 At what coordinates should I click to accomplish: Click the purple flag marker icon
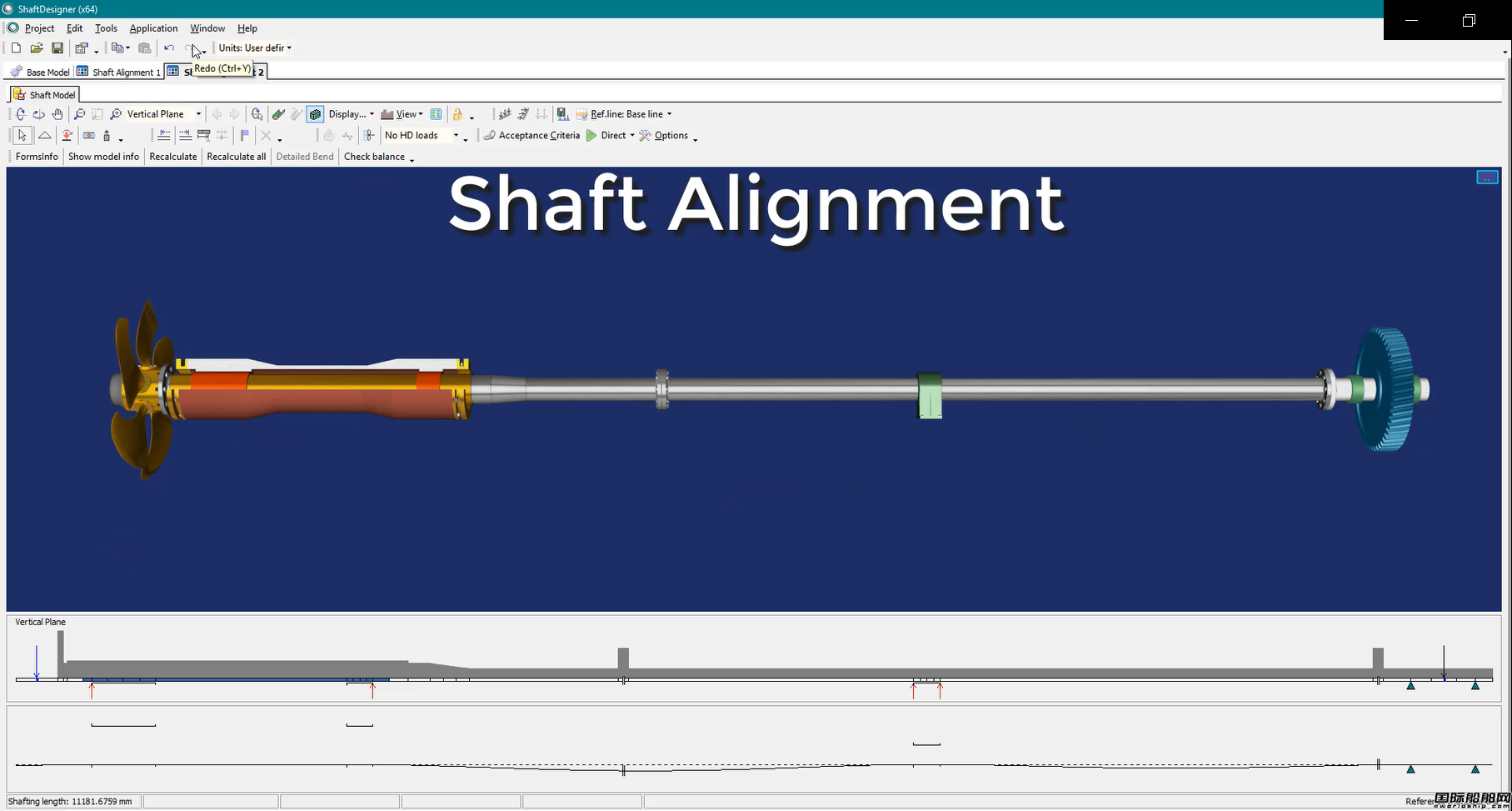[x=244, y=135]
